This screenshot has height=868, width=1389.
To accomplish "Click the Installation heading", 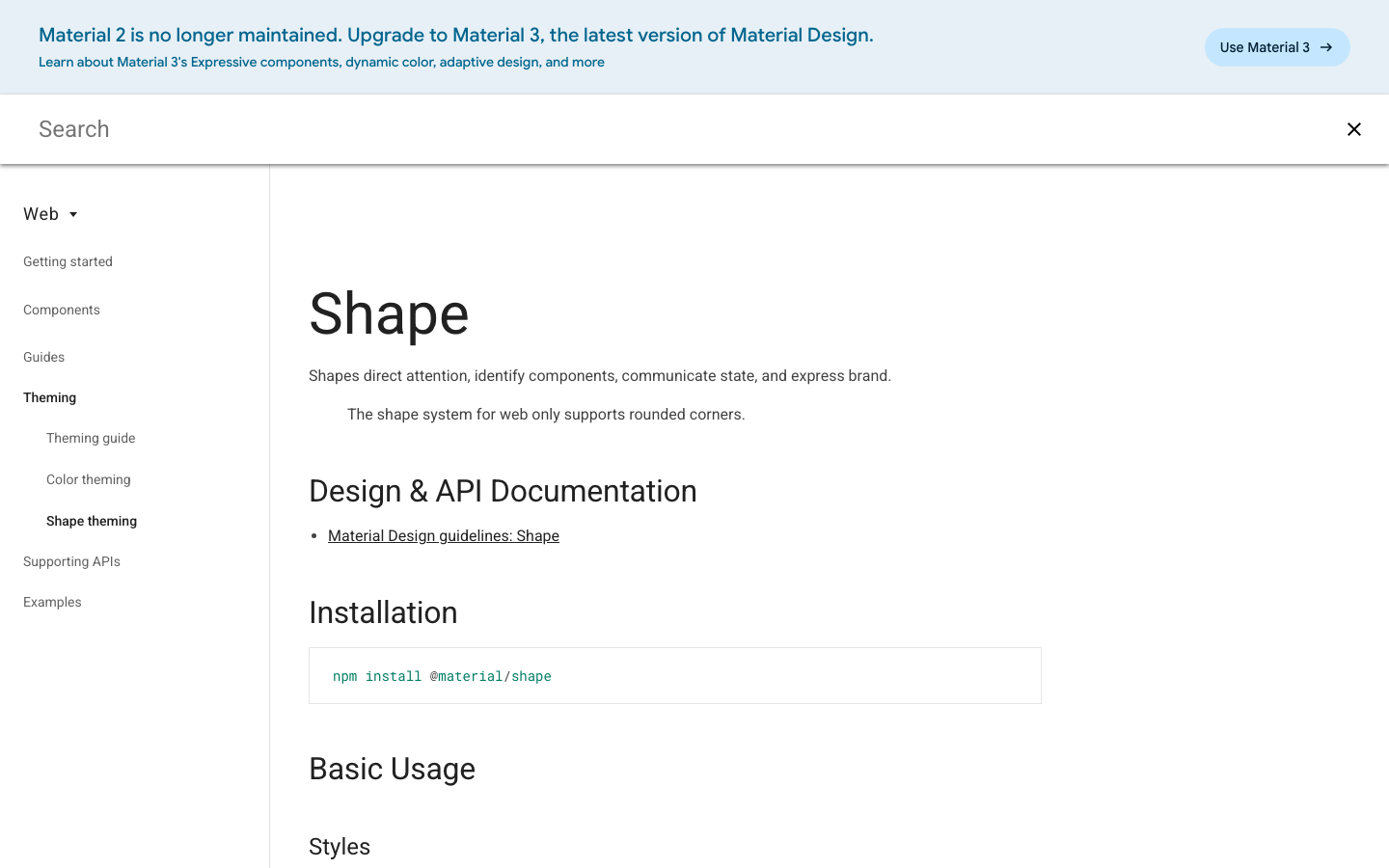I will (383, 612).
